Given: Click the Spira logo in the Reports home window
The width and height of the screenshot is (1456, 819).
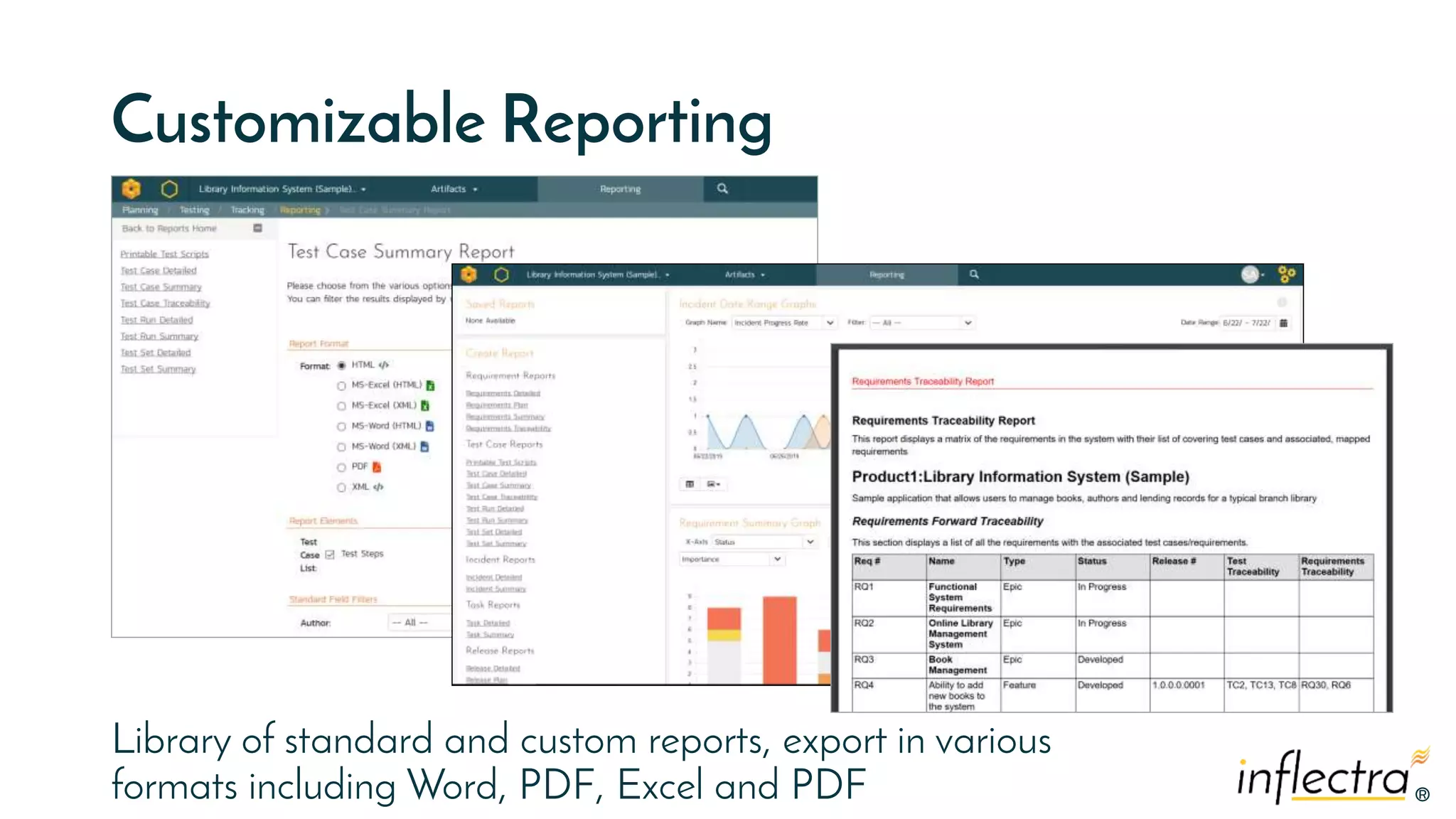Looking at the screenshot, I should [x=469, y=274].
